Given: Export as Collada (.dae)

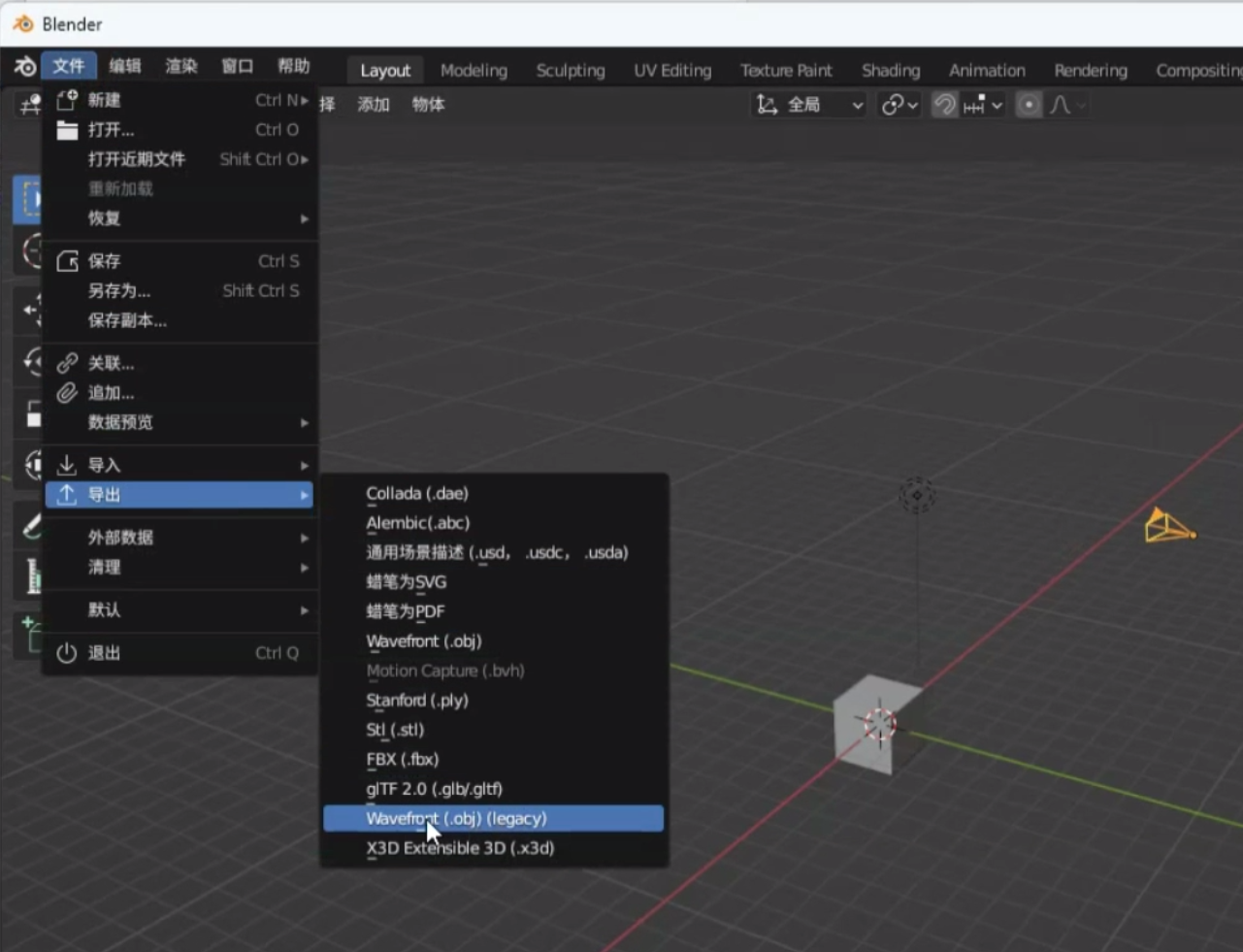Looking at the screenshot, I should click(x=417, y=493).
